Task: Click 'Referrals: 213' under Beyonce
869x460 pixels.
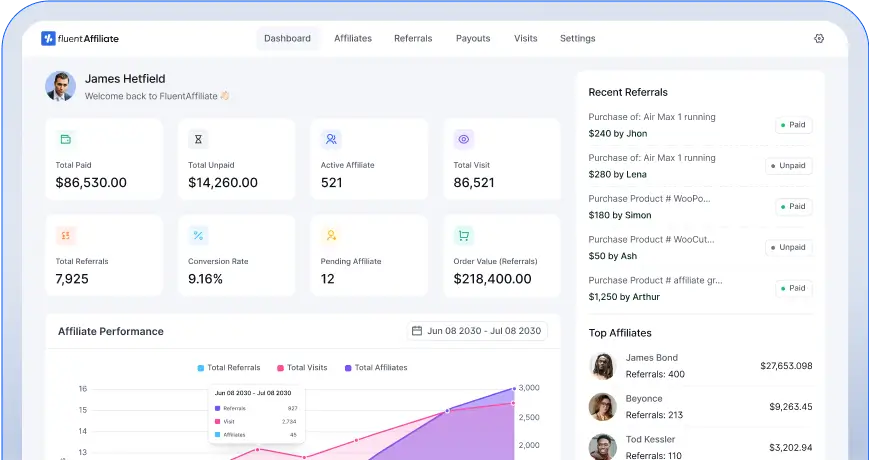Action: tap(654, 415)
